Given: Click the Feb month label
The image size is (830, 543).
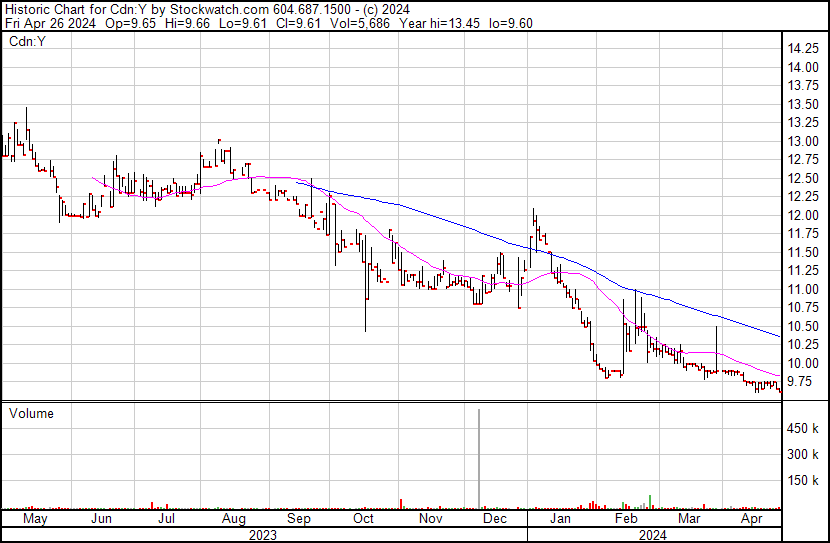Looking at the screenshot, I should coord(626,519).
